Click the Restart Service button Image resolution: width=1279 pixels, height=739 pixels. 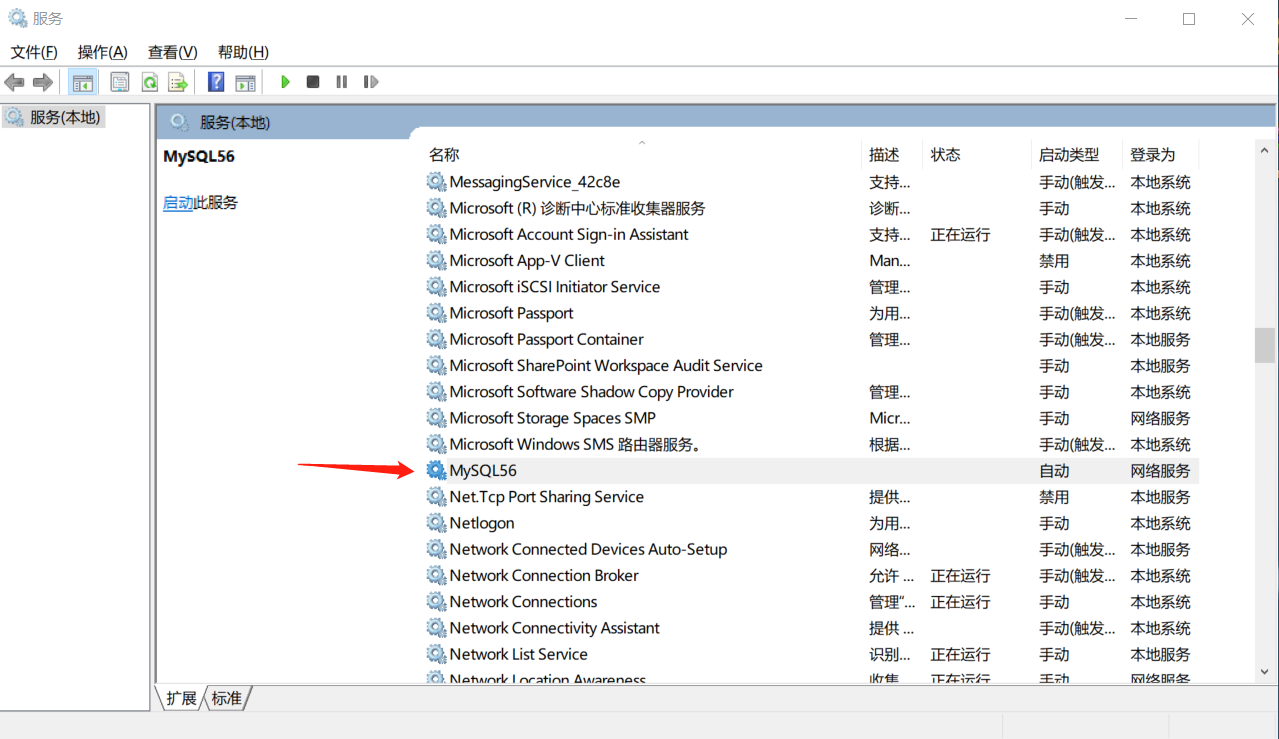(x=371, y=82)
